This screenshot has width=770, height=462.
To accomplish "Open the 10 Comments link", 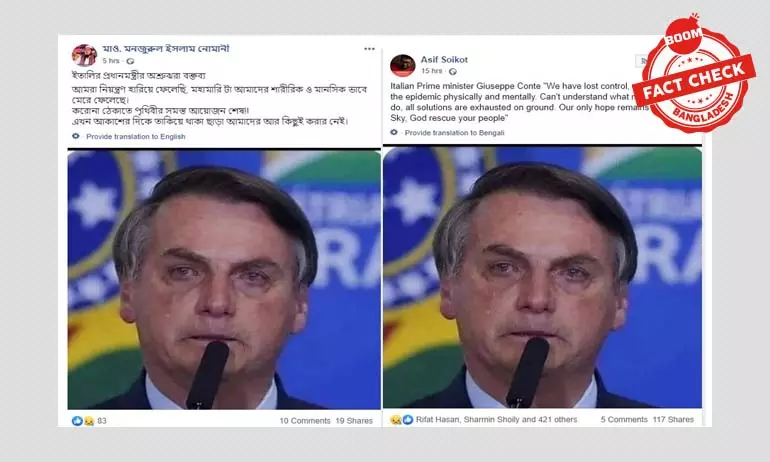I will [305, 421].
